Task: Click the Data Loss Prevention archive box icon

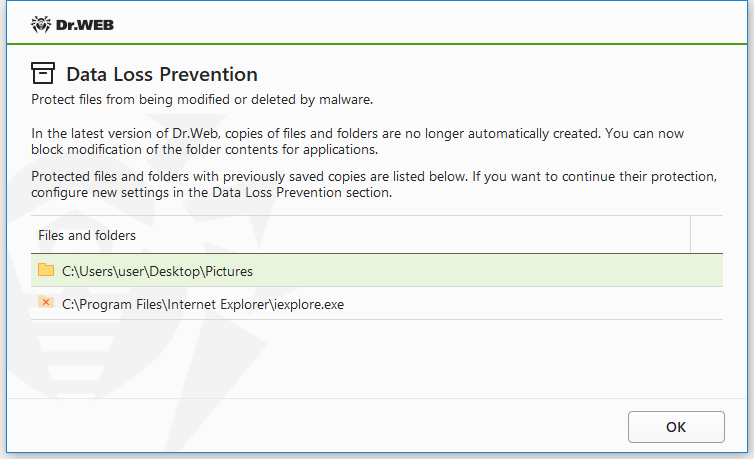Action: pos(43,73)
